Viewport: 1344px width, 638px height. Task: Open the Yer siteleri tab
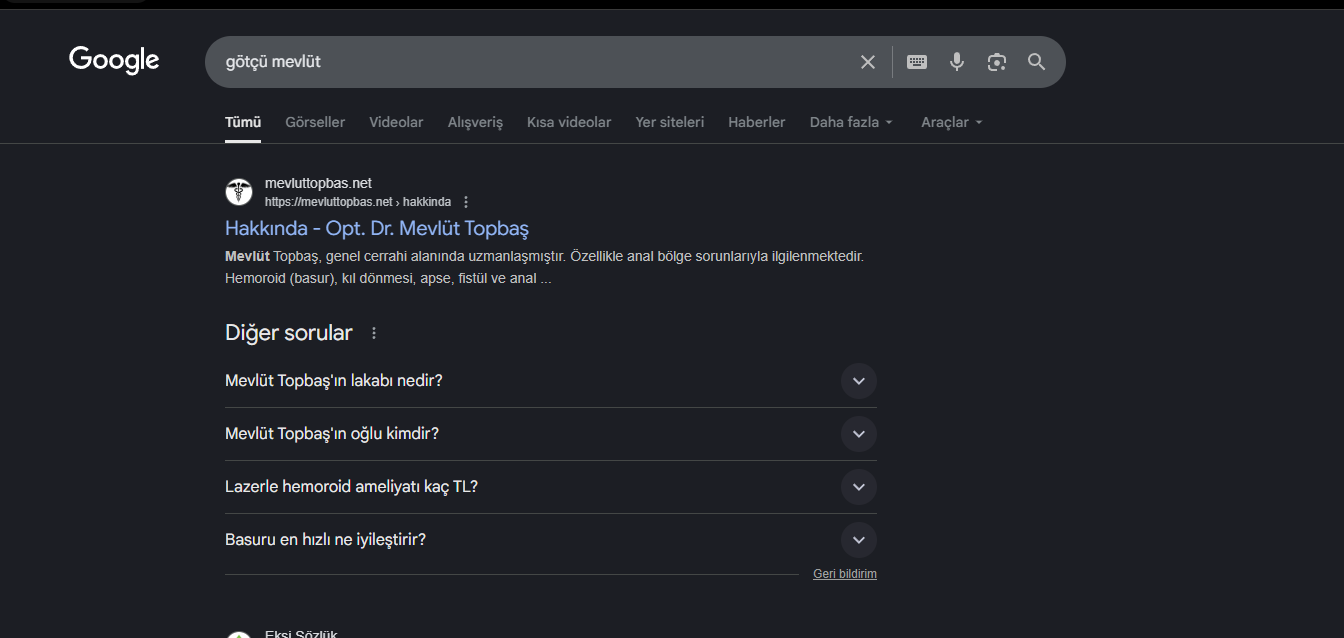670,122
